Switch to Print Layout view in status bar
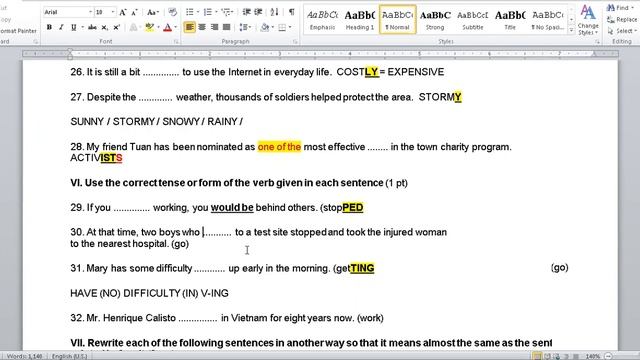The image size is (640, 360). point(537,356)
